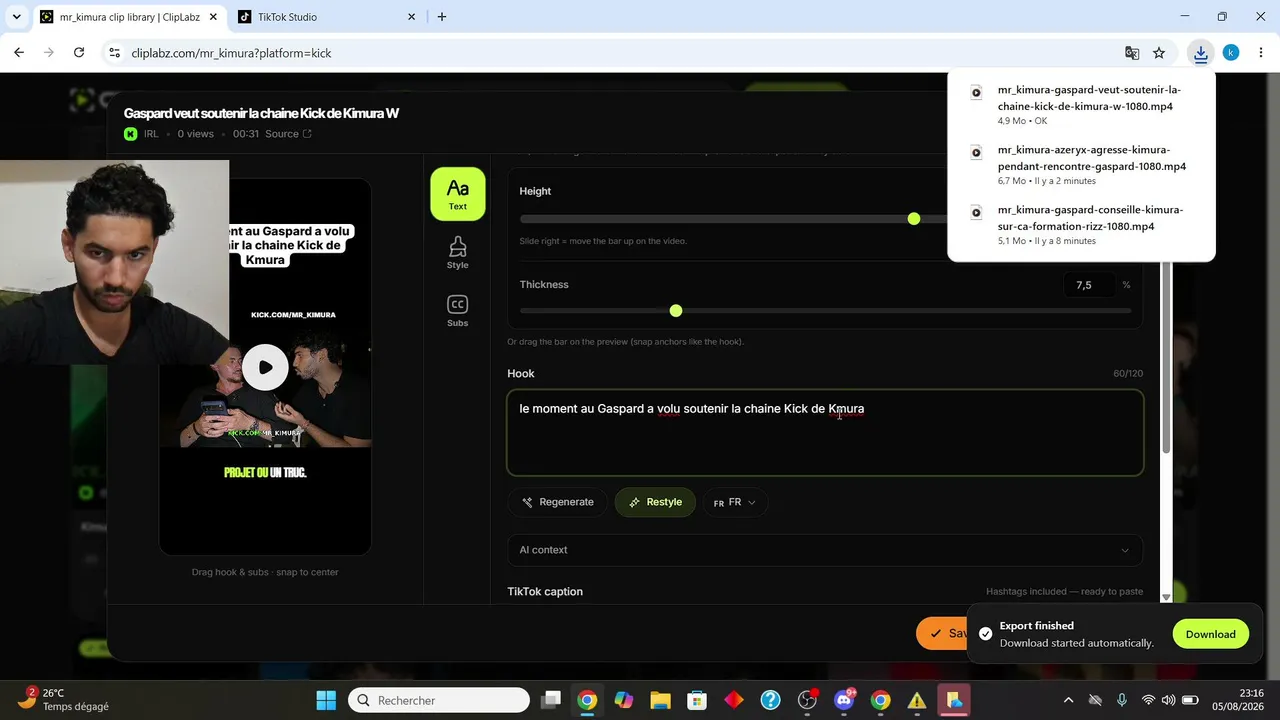The width and height of the screenshot is (1280, 720).
Task: Click the green Kick platform badge
Action: 131,134
